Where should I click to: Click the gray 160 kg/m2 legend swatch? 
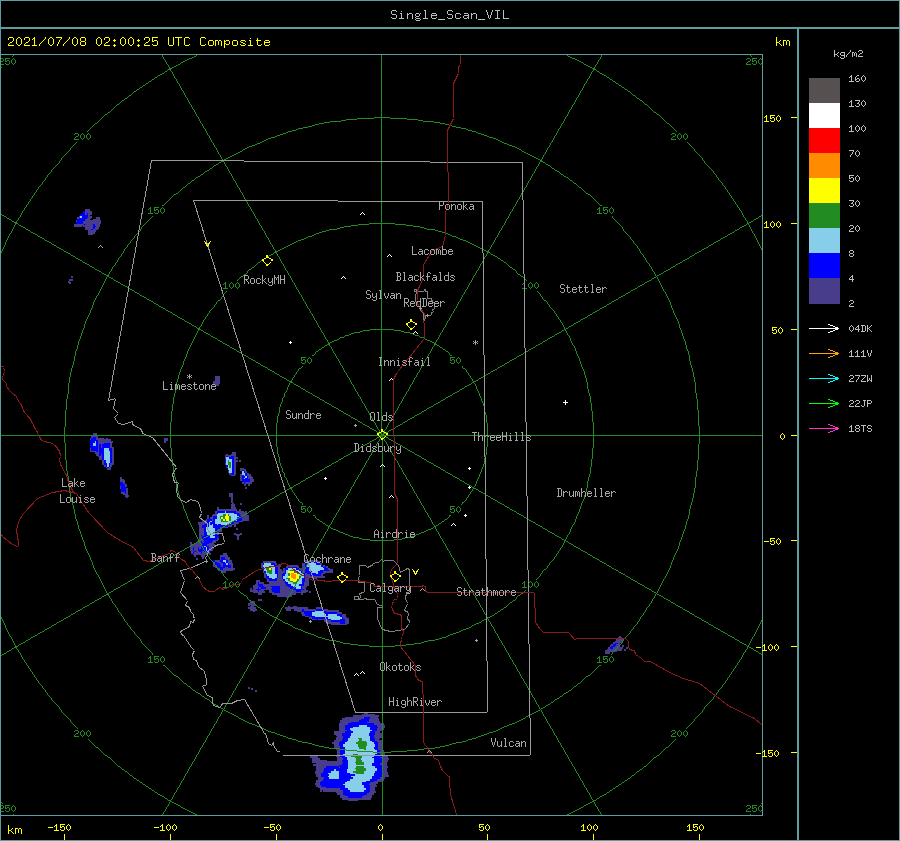pyautogui.click(x=824, y=90)
